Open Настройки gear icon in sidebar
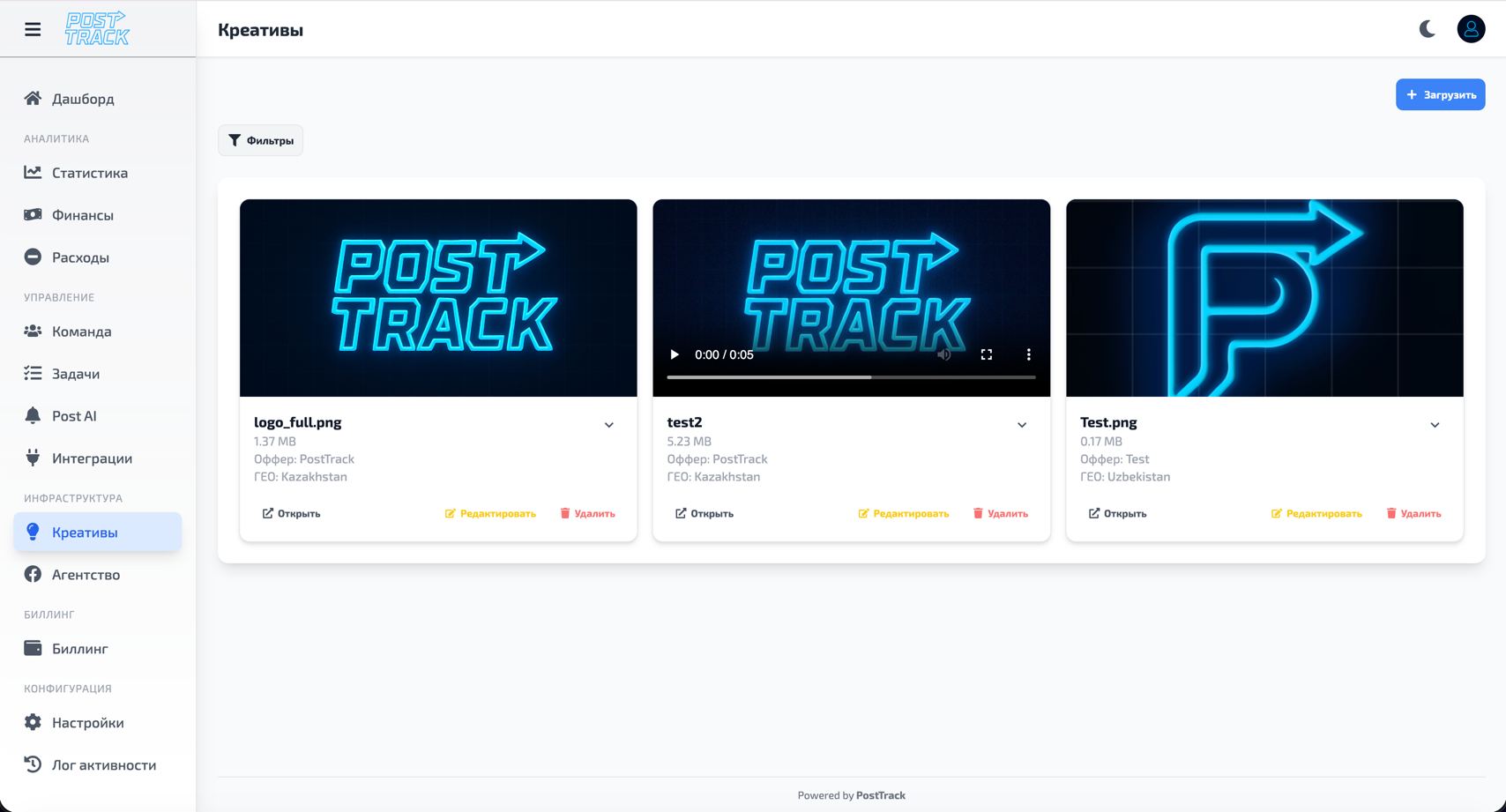 (33, 722)
